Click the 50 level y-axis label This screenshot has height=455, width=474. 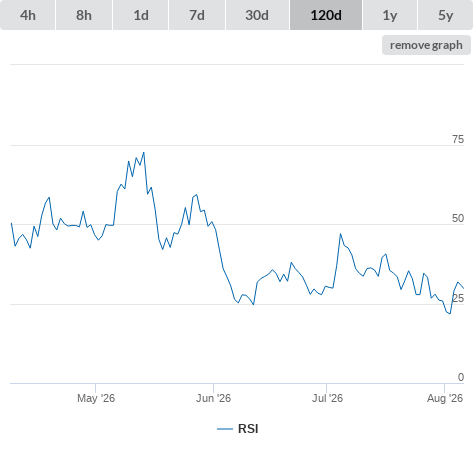(458, 218)
